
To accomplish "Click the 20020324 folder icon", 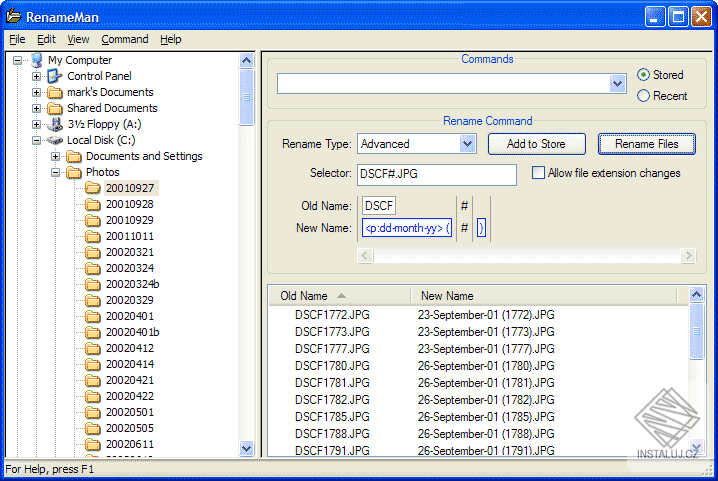I will 93,268.
